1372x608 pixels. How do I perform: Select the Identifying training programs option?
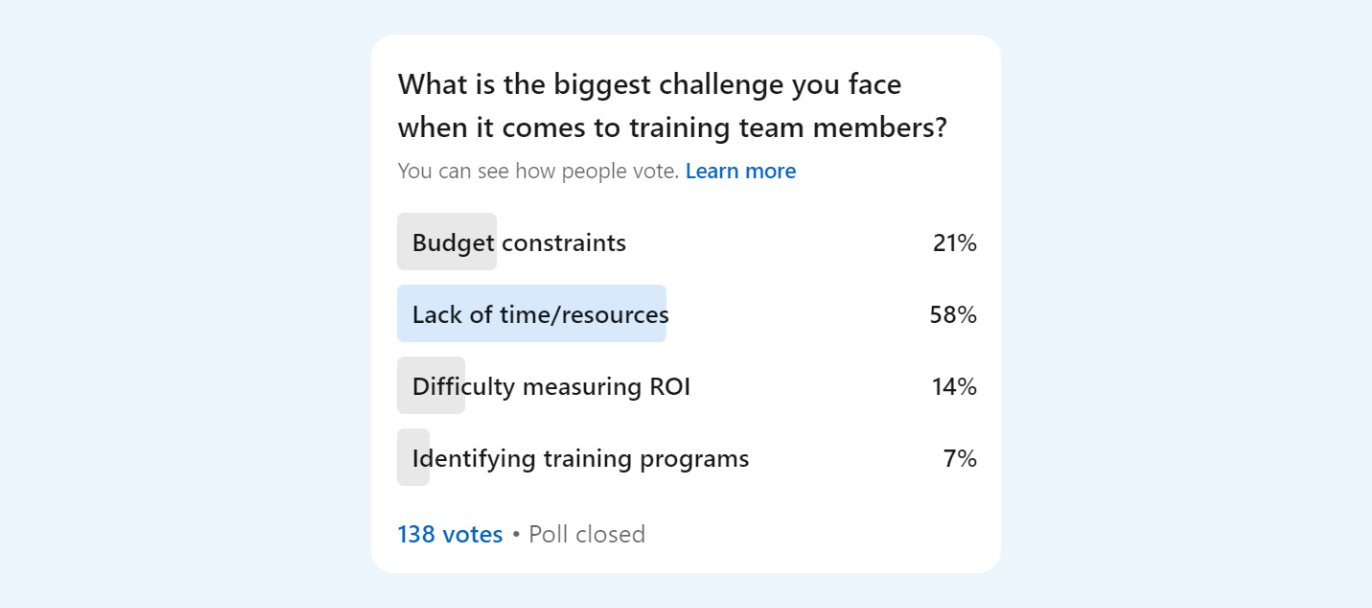tap(580, 458)
